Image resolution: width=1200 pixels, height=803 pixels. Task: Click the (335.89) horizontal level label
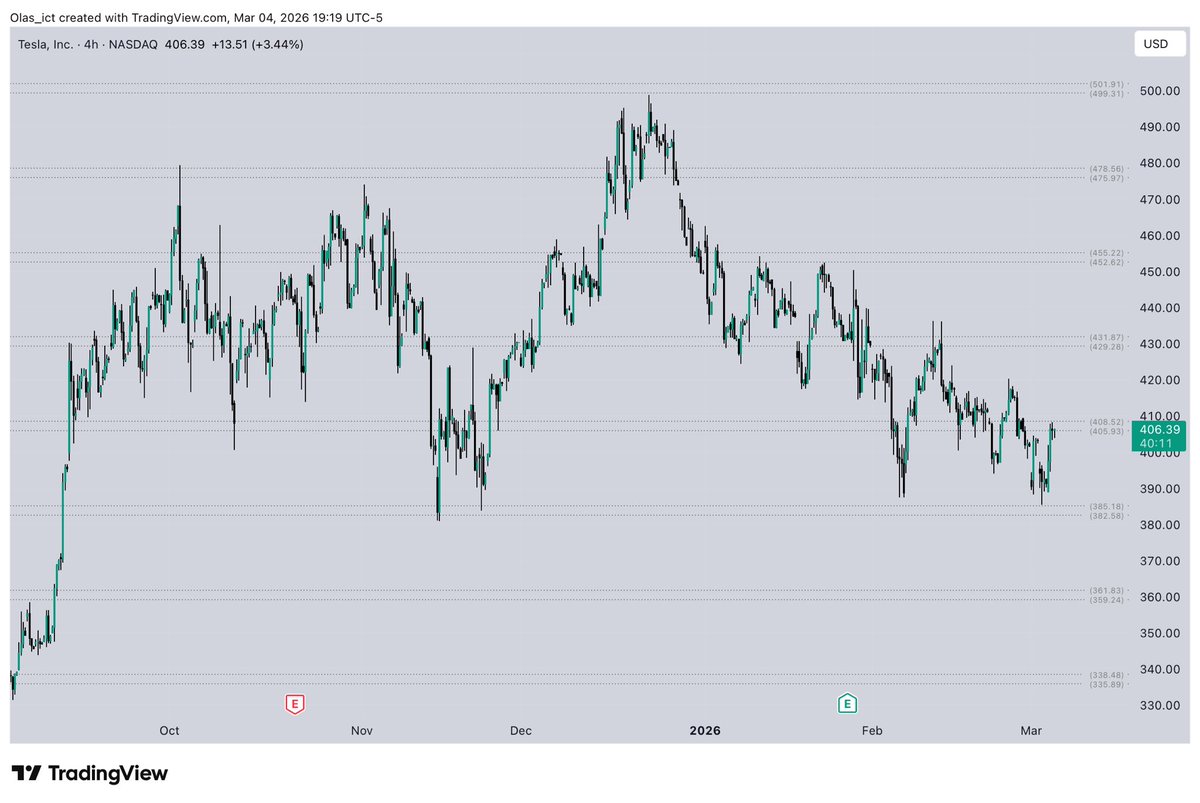pyautogui.click(x=1107, y=684)
